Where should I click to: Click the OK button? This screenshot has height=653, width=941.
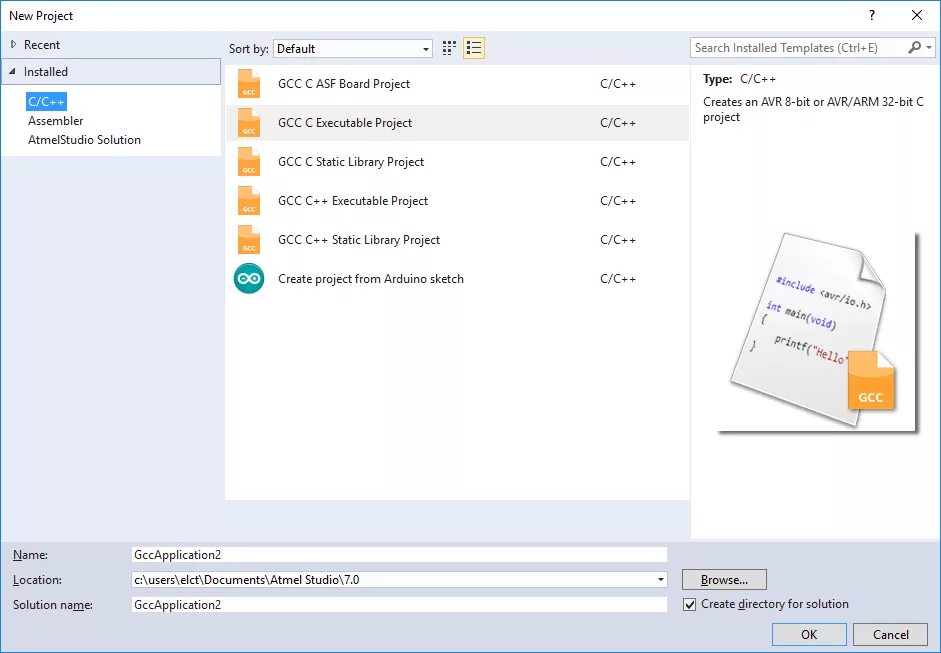[x=809, y=634]
